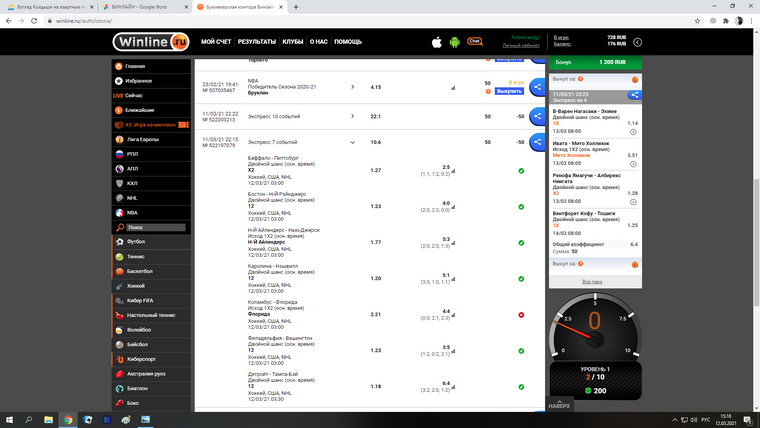This screenshot has height=428, width=760.
Task: Open the Футбол soccer ball item
Action: [x=151, y=241]
